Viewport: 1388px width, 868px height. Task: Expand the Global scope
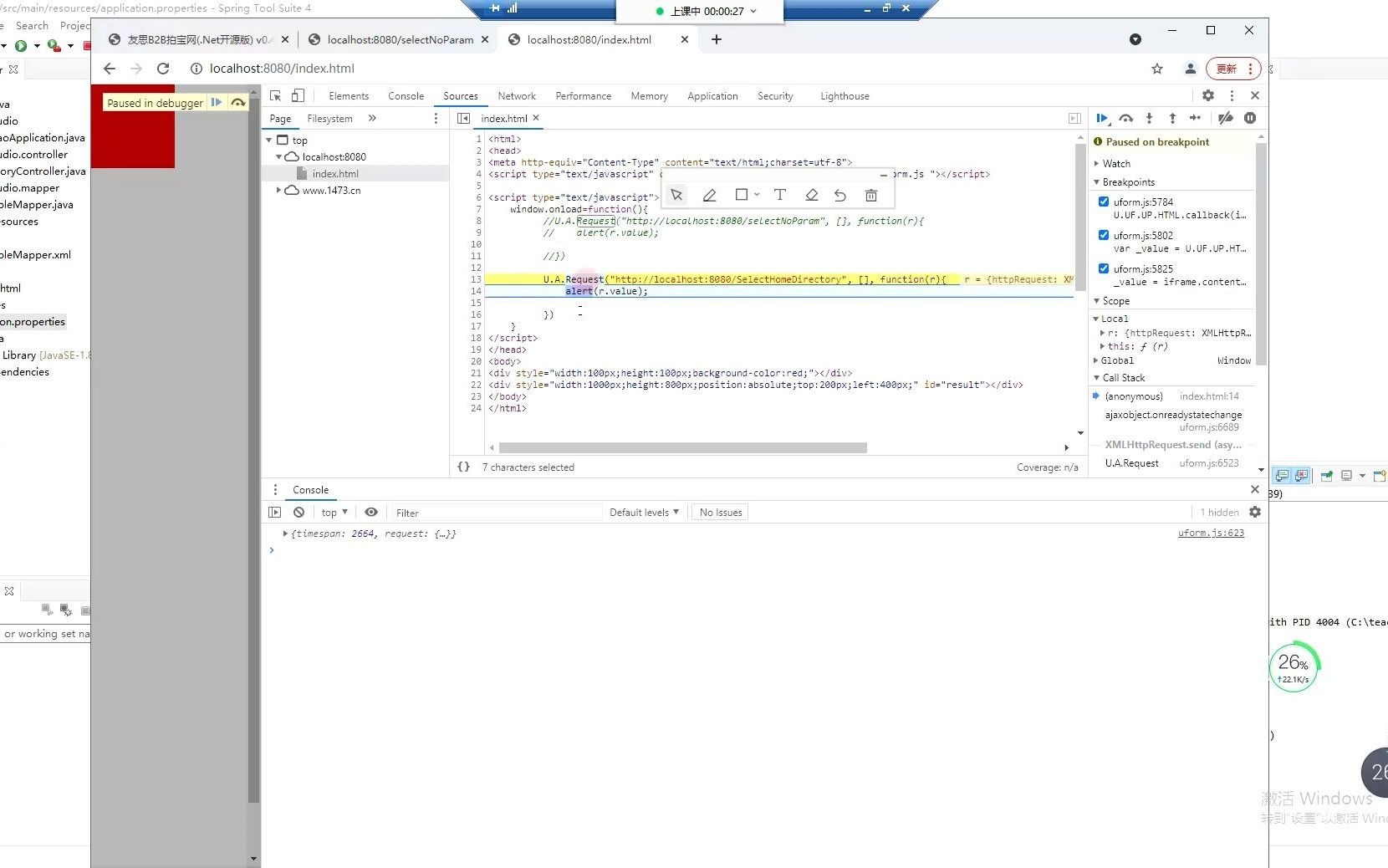click(1116, 360)
